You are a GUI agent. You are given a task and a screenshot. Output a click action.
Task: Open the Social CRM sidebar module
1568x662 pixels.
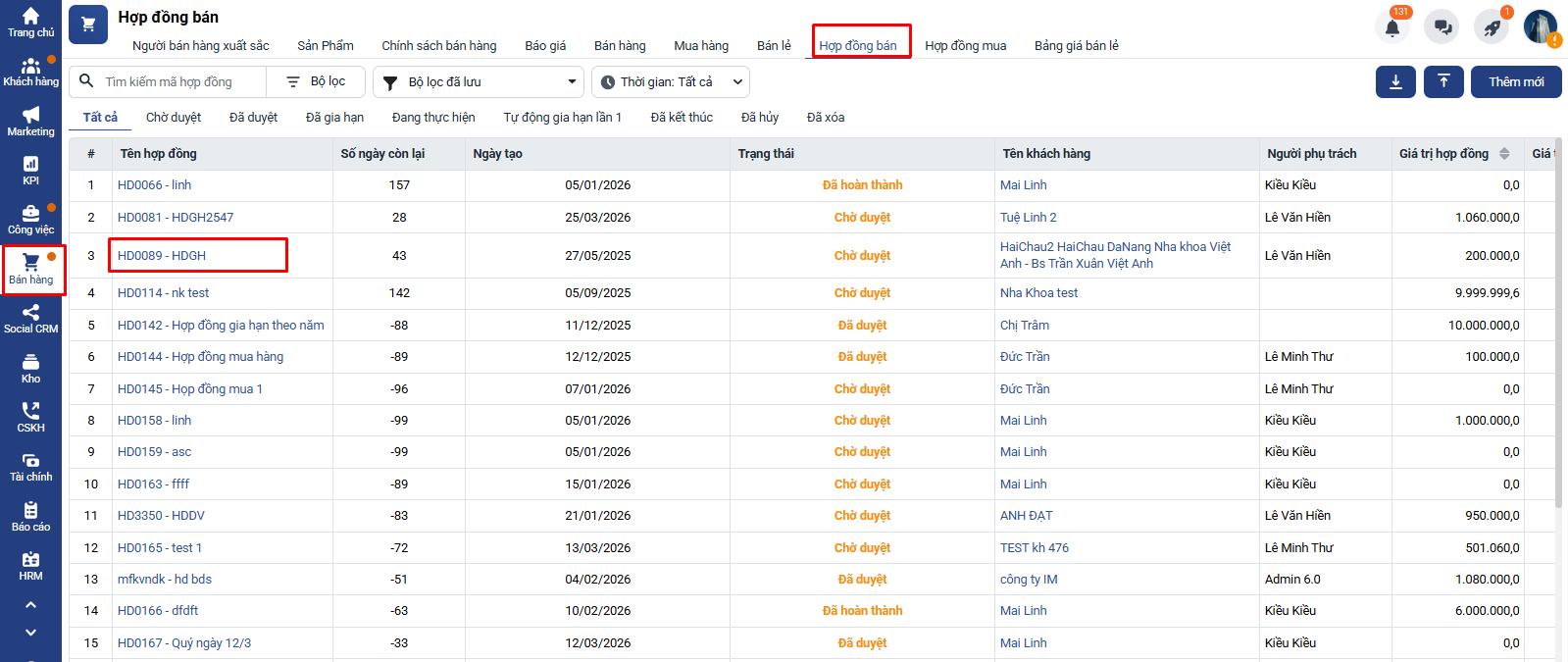click(31, 319)
